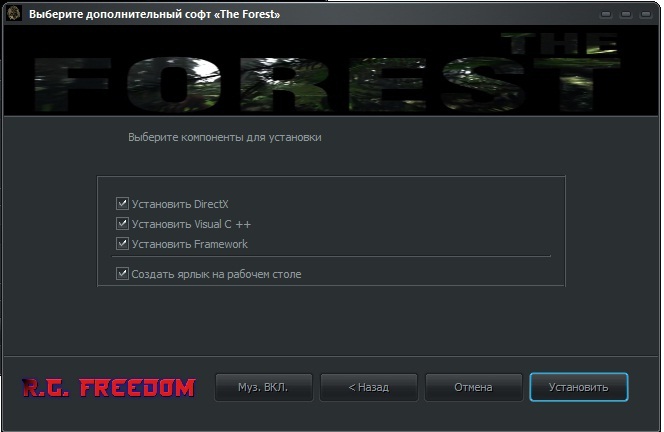Disable the Установить Framework checkbox
The height and width of the screenshot is (432, 664).
pos(122,244)
